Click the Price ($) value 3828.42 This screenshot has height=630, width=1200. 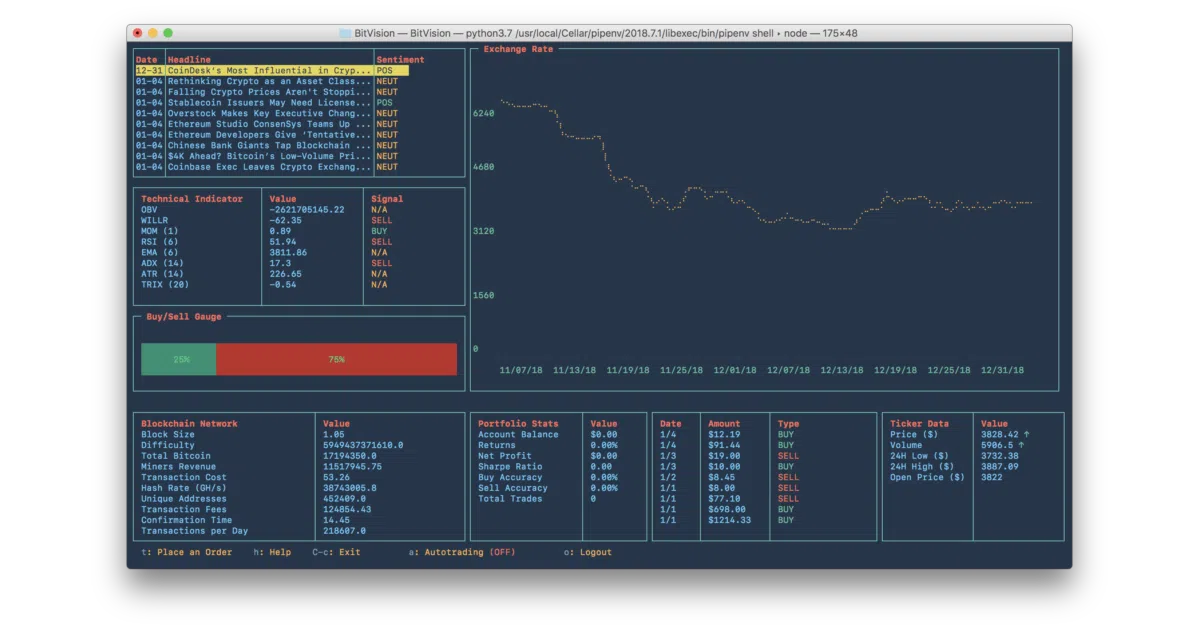coord(1000,435)
